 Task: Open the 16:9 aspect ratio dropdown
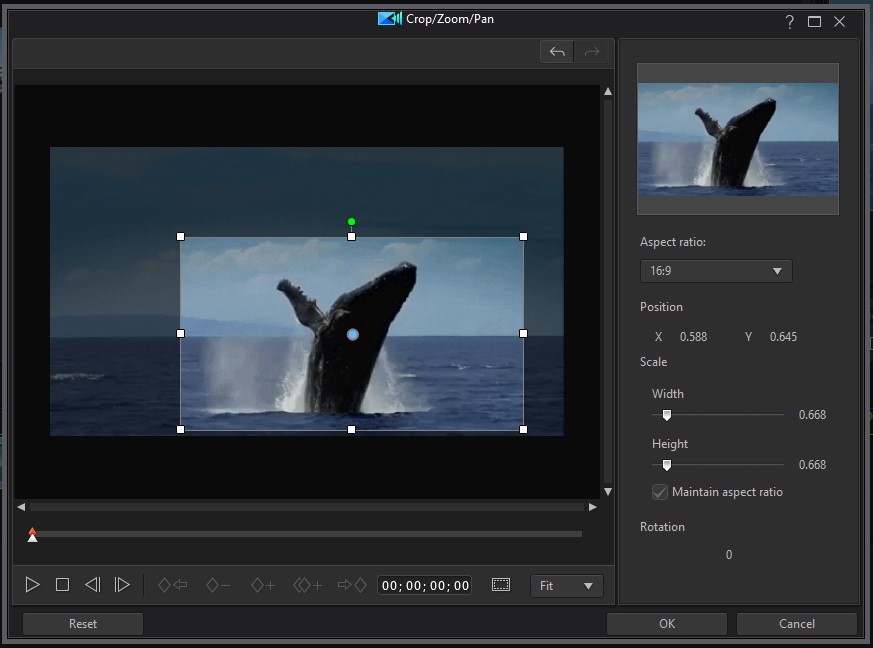716,271
